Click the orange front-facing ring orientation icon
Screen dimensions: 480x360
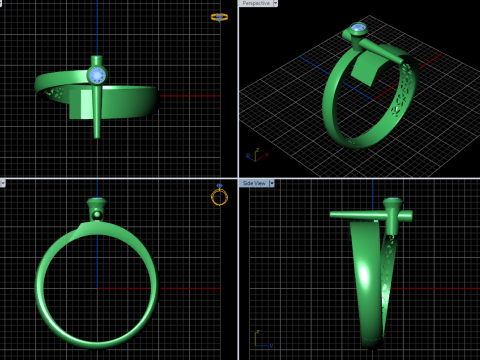click(219, 195)
